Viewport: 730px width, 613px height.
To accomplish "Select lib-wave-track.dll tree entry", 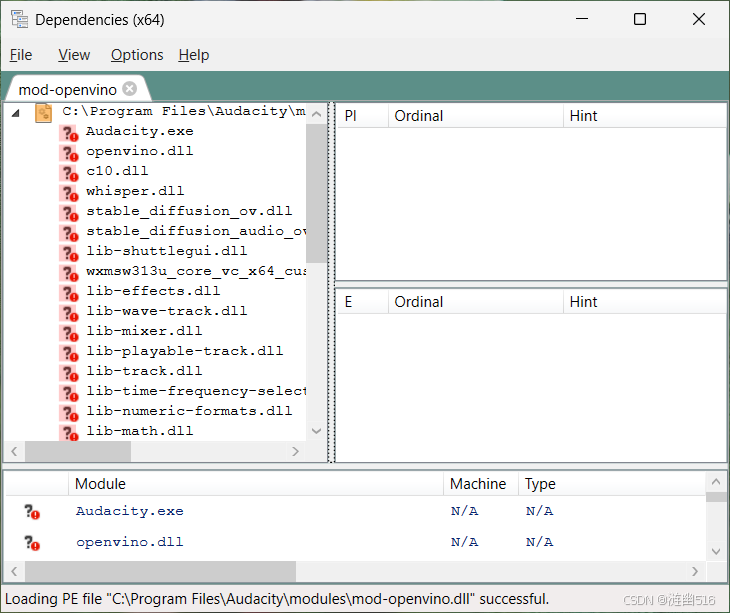I will [167, 311].
